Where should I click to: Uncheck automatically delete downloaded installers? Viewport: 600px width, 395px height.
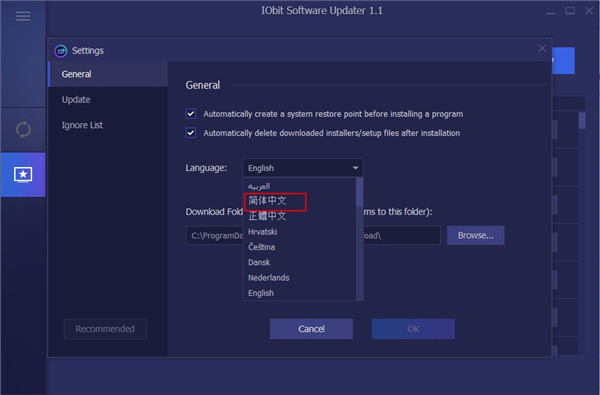point(191,133)
